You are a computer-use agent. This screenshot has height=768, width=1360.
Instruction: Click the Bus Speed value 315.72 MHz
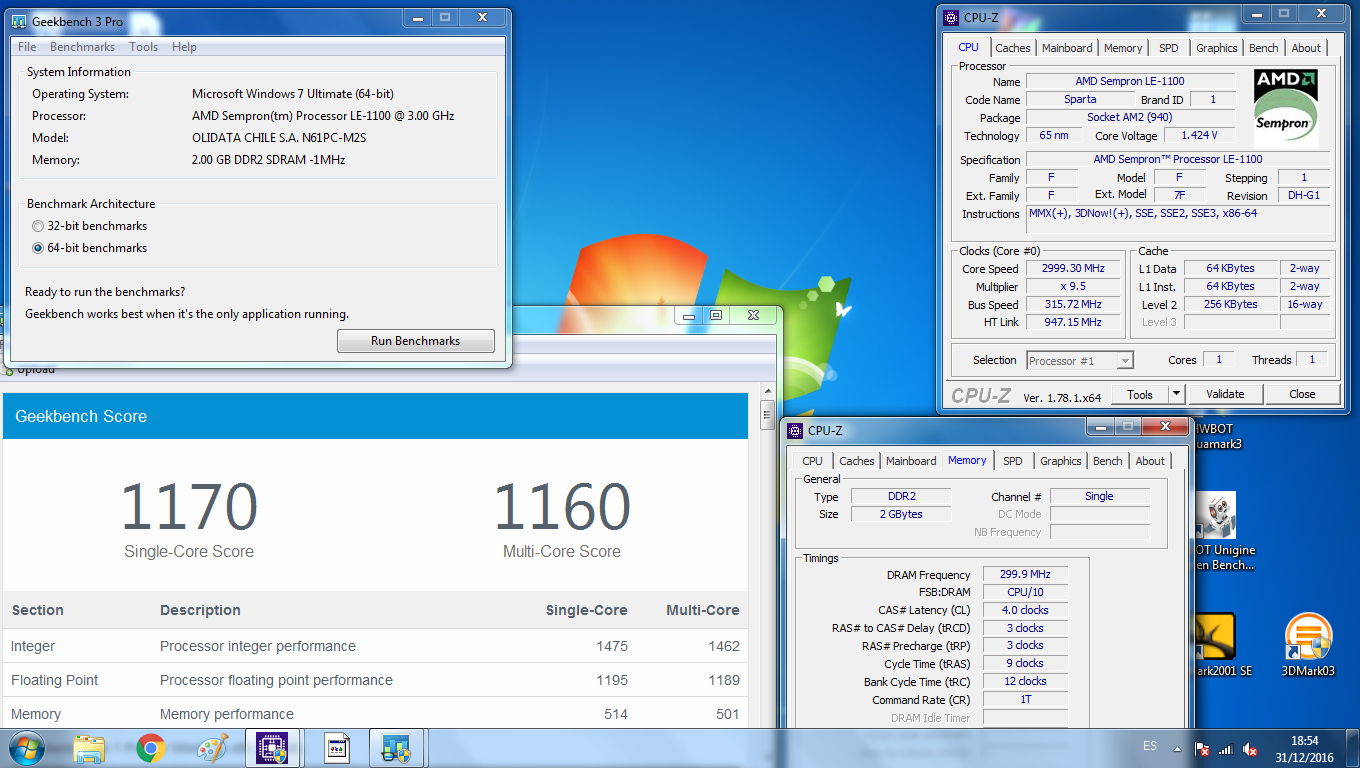(1072, 305)
